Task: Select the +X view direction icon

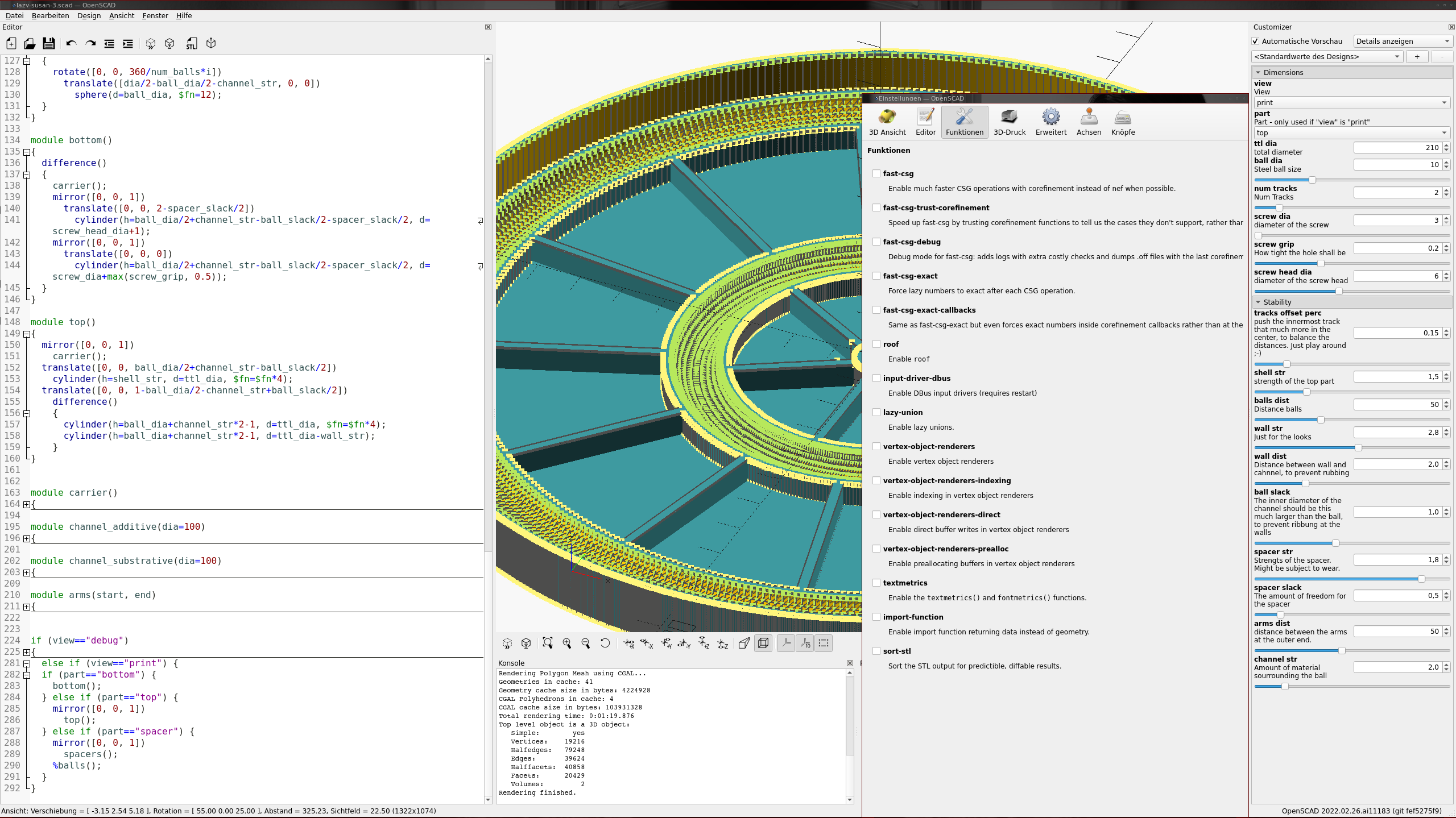Action: coord(628,643)
